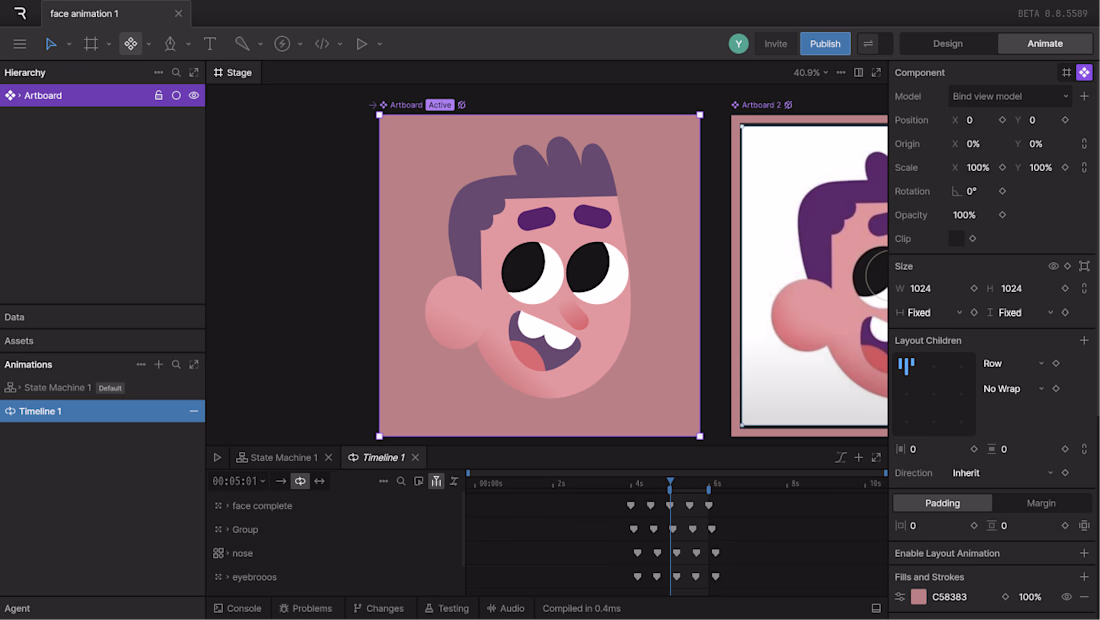Open the zoom level 40.9% dropdown
Screen dimensions: 1100x620
[x=811, y=72]
